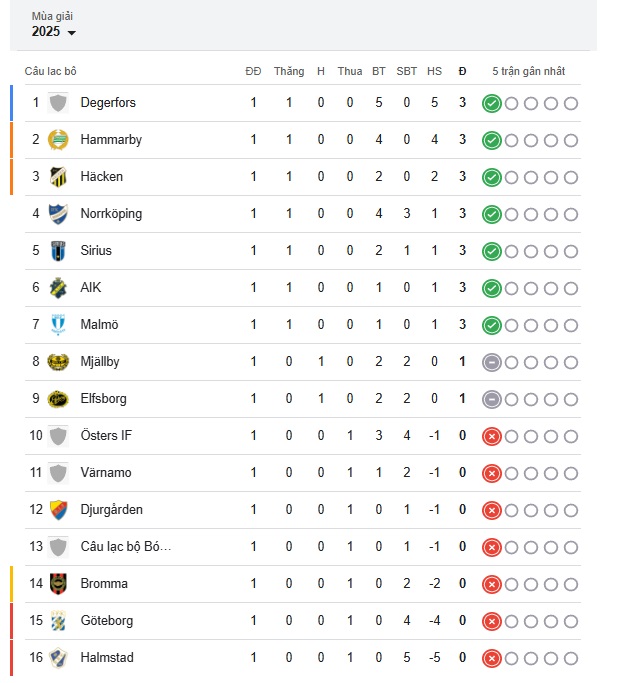Open the Östers IF team link

(x=106, y=436)
